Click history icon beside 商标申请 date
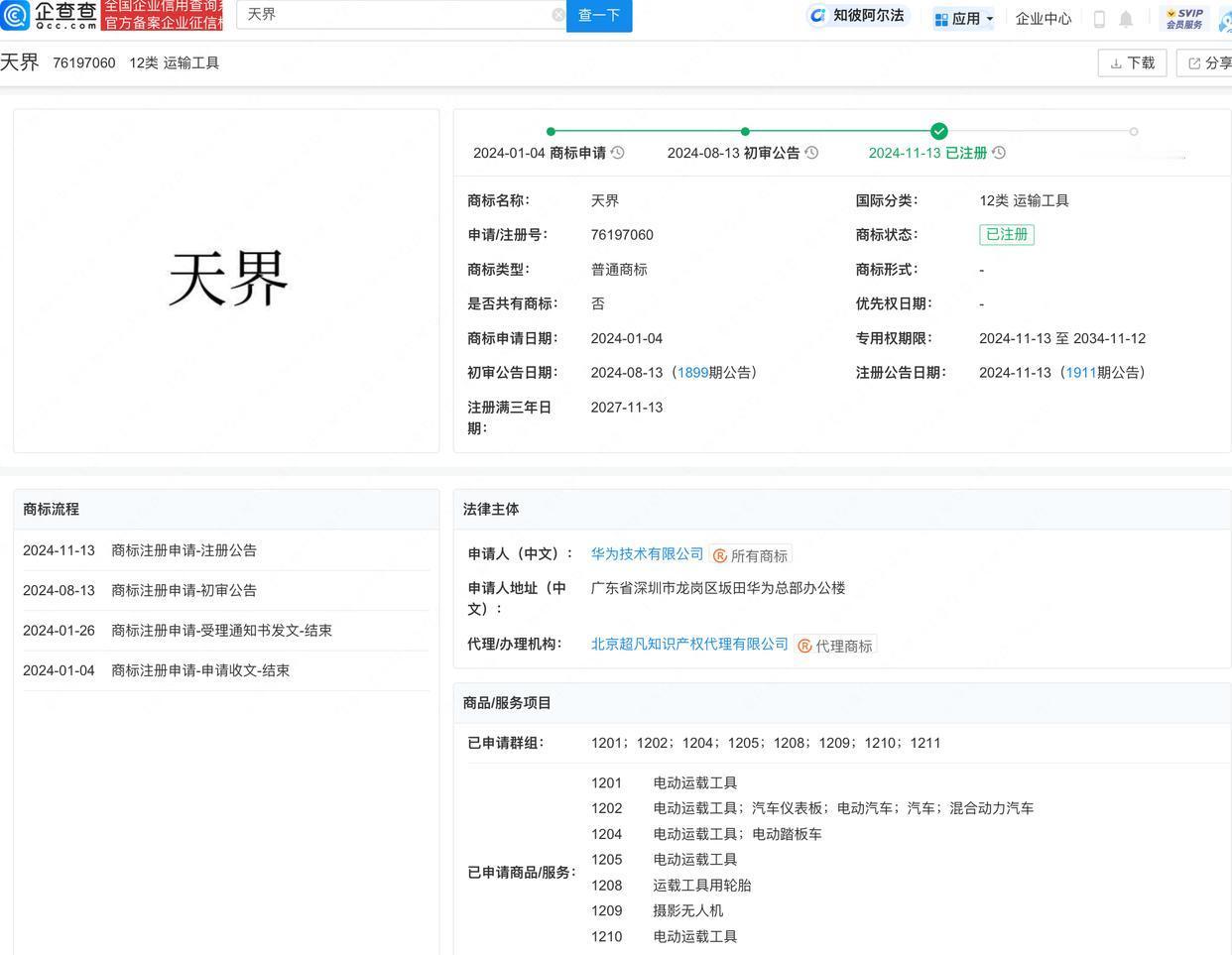1232x955 pixels. 618,153
